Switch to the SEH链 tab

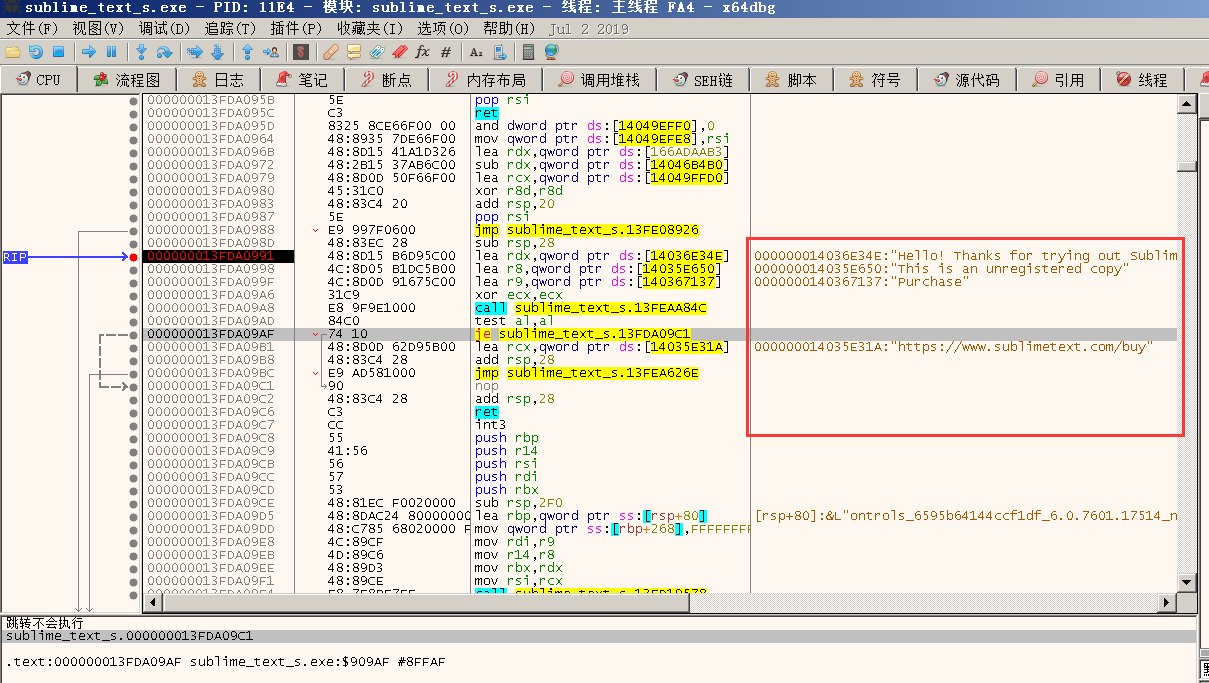(x=702, y=80)
